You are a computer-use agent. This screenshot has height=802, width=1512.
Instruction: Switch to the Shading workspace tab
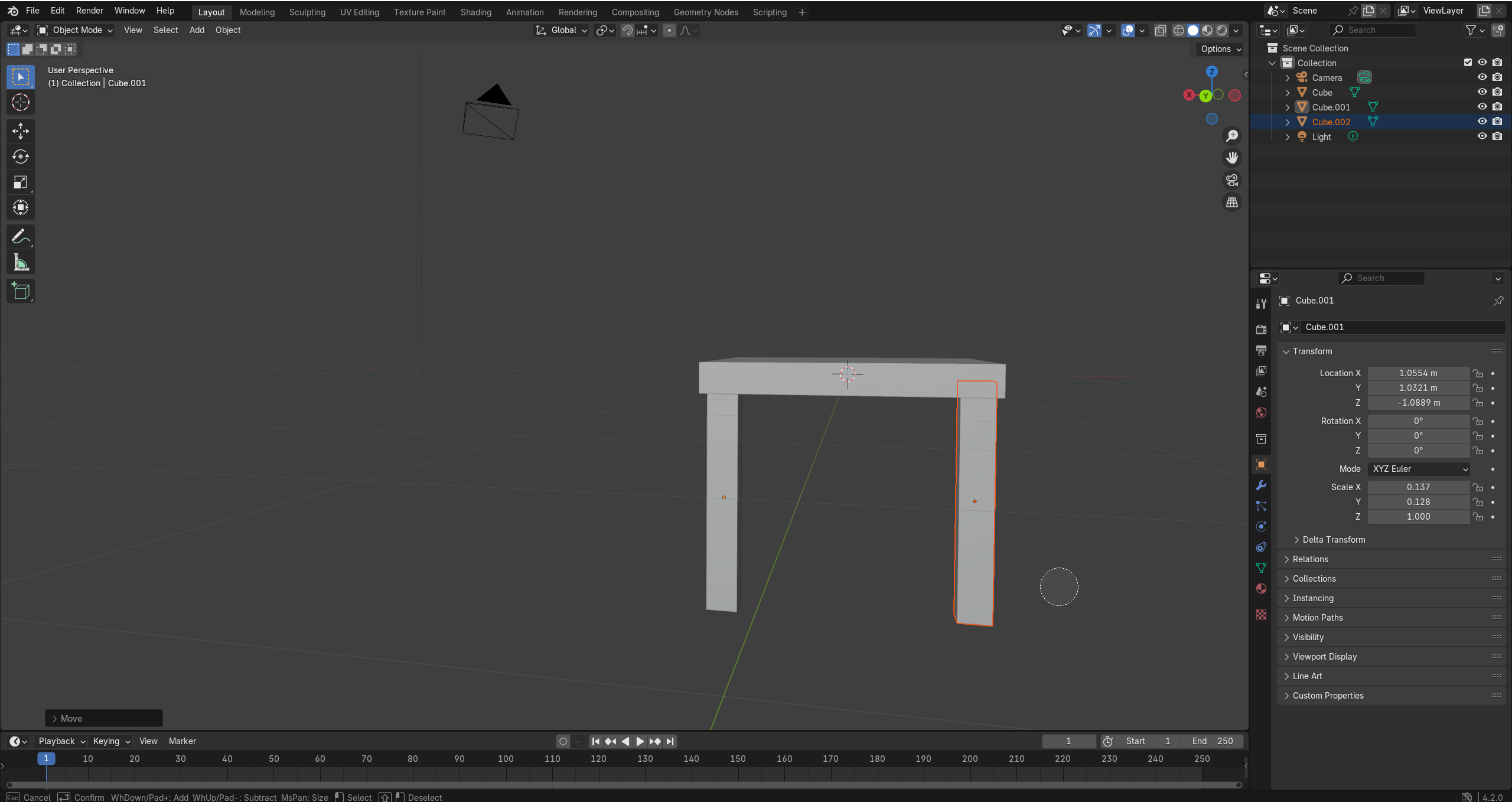[475, 12]
